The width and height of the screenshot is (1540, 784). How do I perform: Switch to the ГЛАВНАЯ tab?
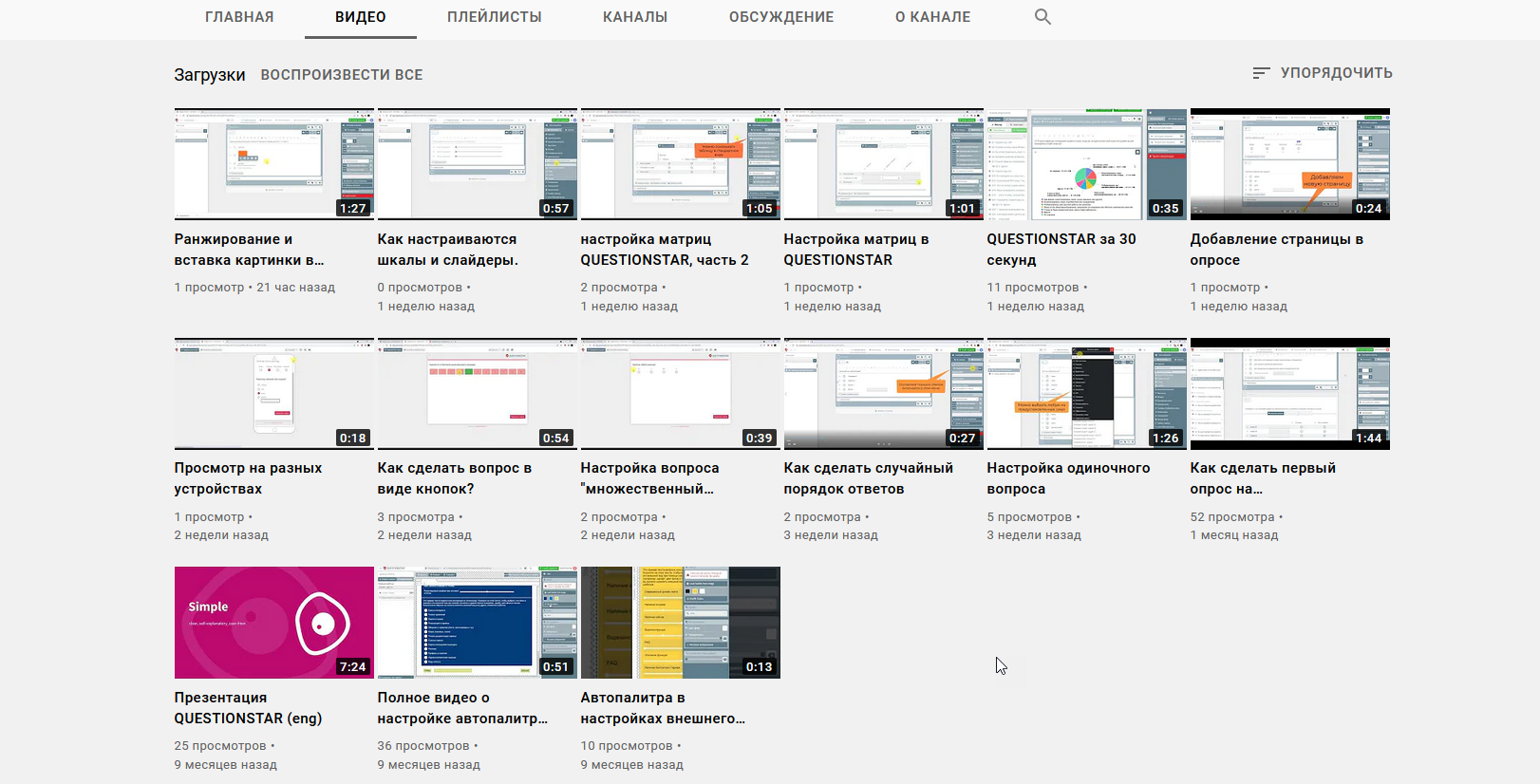239,17
